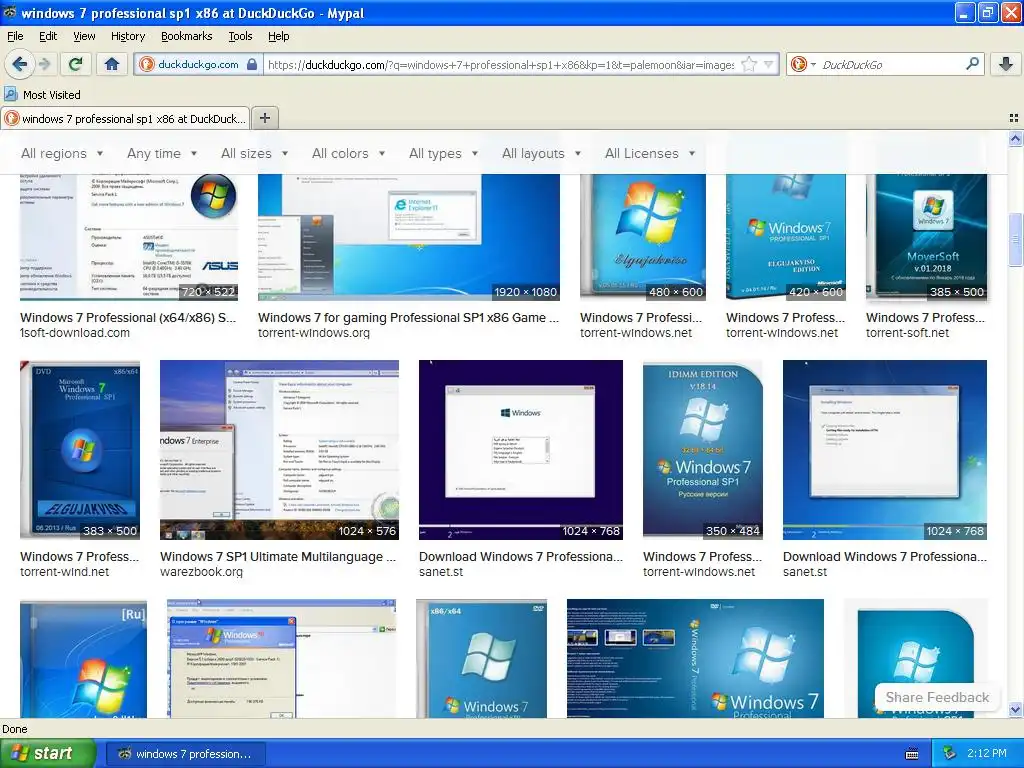Open the View menu

coord(84,37)
